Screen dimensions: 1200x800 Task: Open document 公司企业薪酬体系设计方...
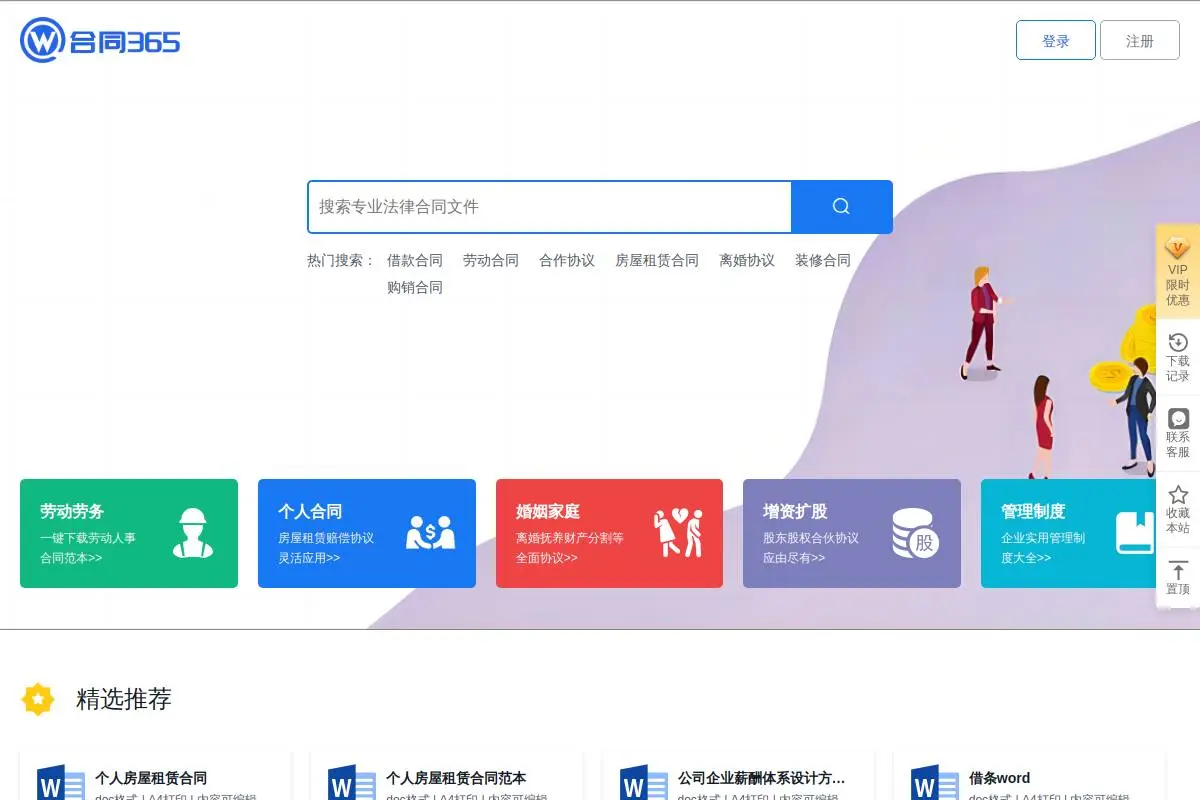[x=762, y=778]
